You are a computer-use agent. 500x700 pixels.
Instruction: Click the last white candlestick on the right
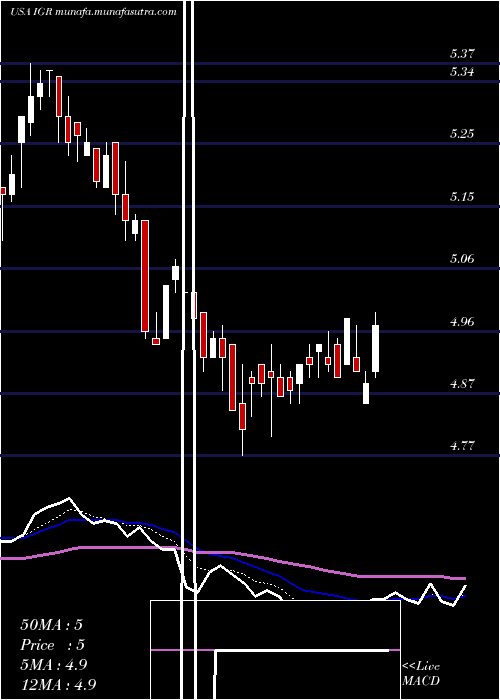point(375,345)
